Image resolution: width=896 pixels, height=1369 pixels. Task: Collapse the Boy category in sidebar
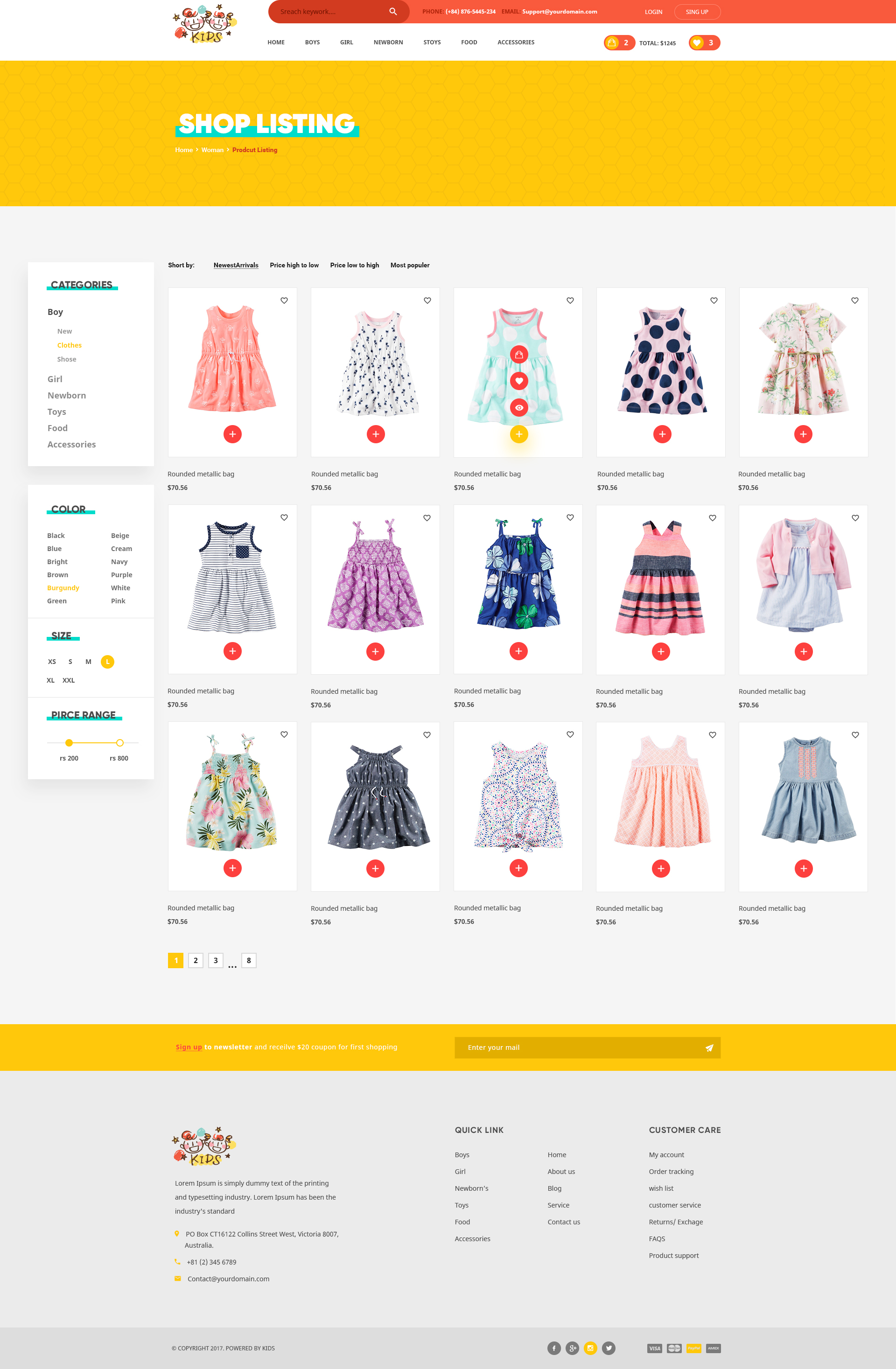tap(55, 312)
